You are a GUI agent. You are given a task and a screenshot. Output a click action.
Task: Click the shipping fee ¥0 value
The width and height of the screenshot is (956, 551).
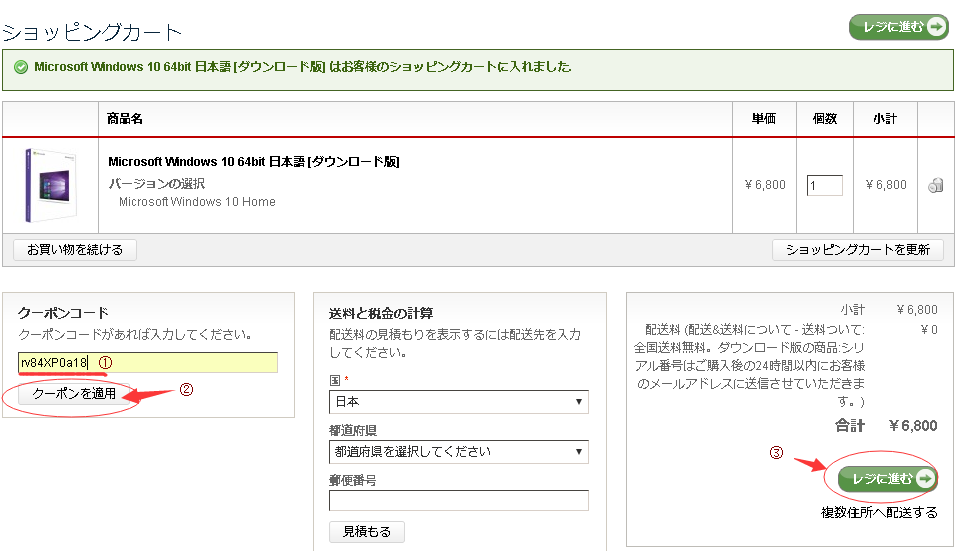[x=929, y=330]
